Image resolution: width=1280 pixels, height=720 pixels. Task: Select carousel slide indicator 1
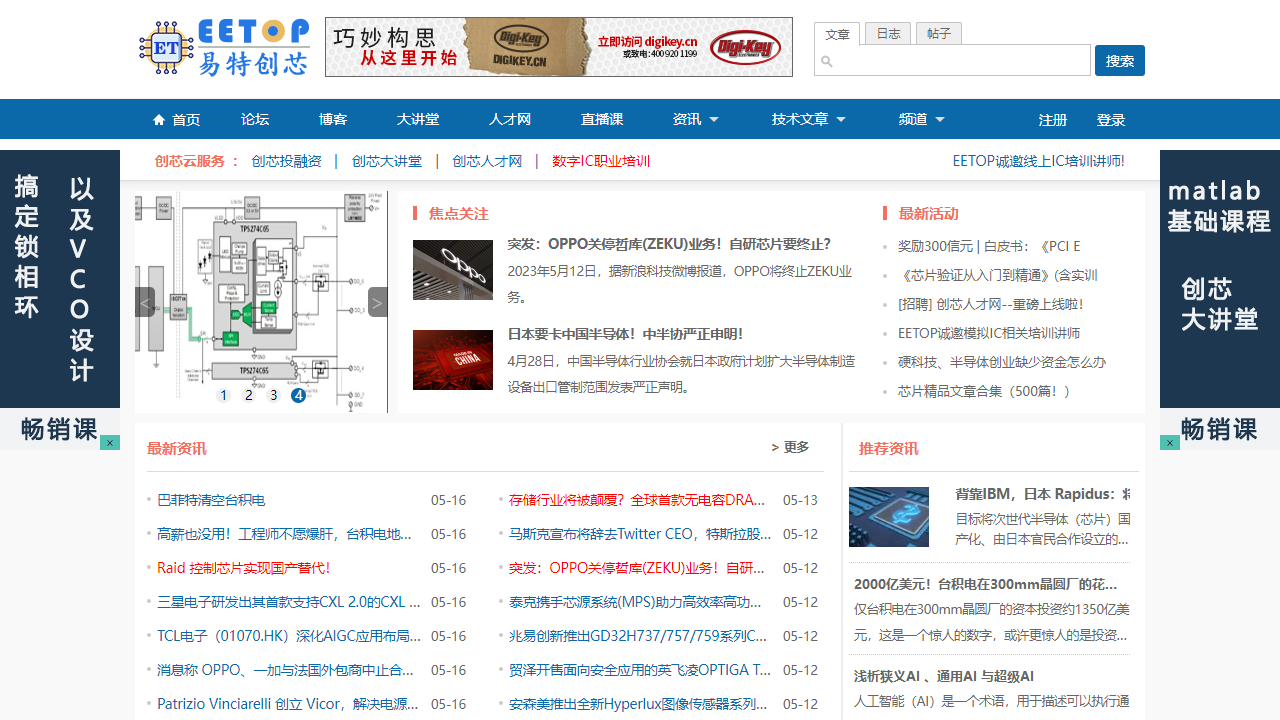click(223, 395)
